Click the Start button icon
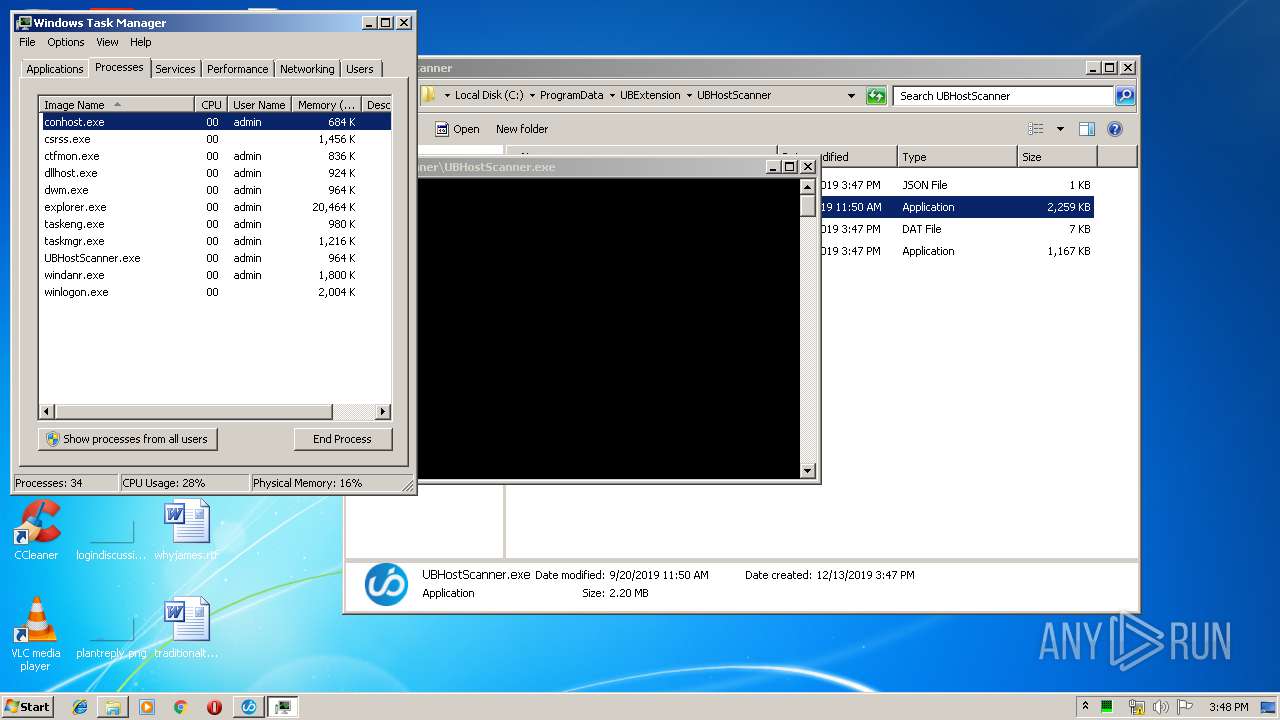The image size is (1280, 720). (x=28, y=706)
